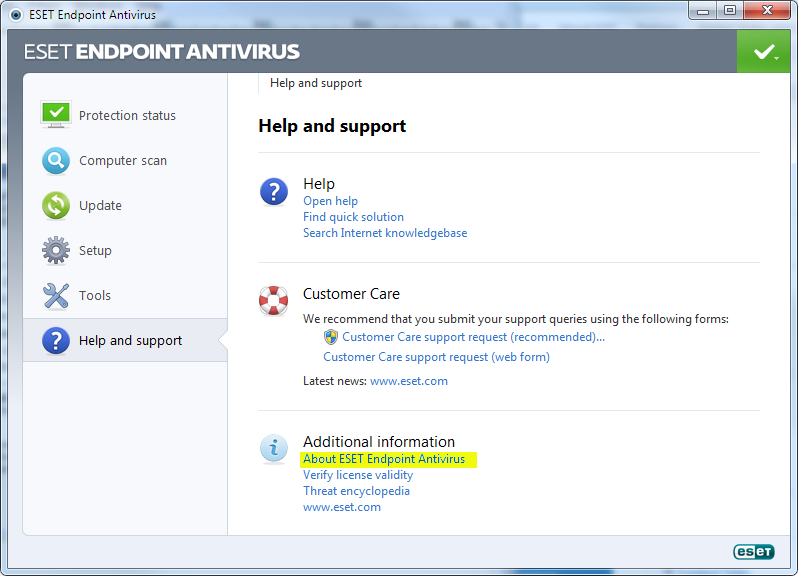Click the shield icon beside support request
The width and height of the screenshot is (798, 576).
click(331, 337)
